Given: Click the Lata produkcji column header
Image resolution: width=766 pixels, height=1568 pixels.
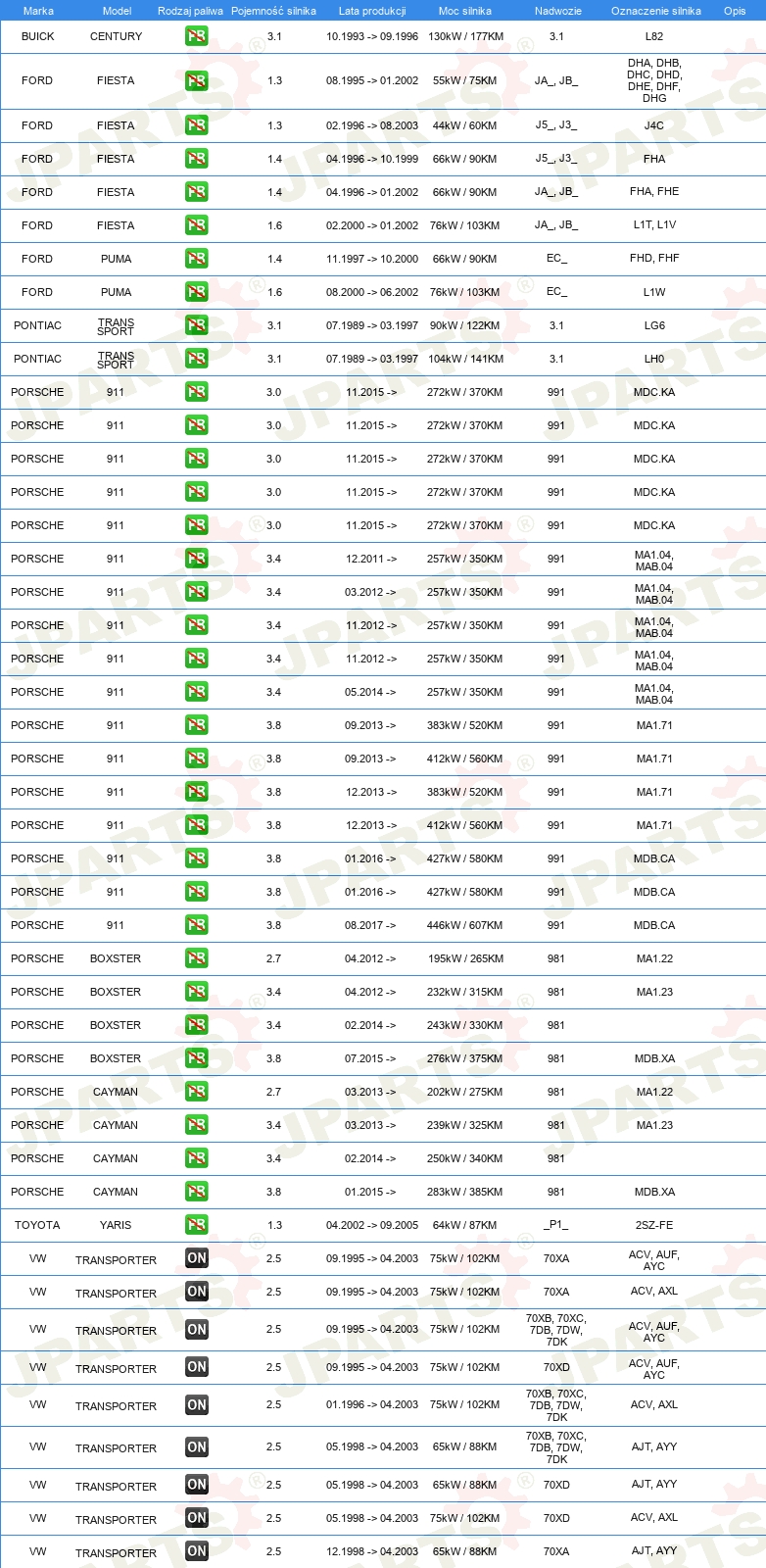Looking at the screenshot, I should pos(372,11).
